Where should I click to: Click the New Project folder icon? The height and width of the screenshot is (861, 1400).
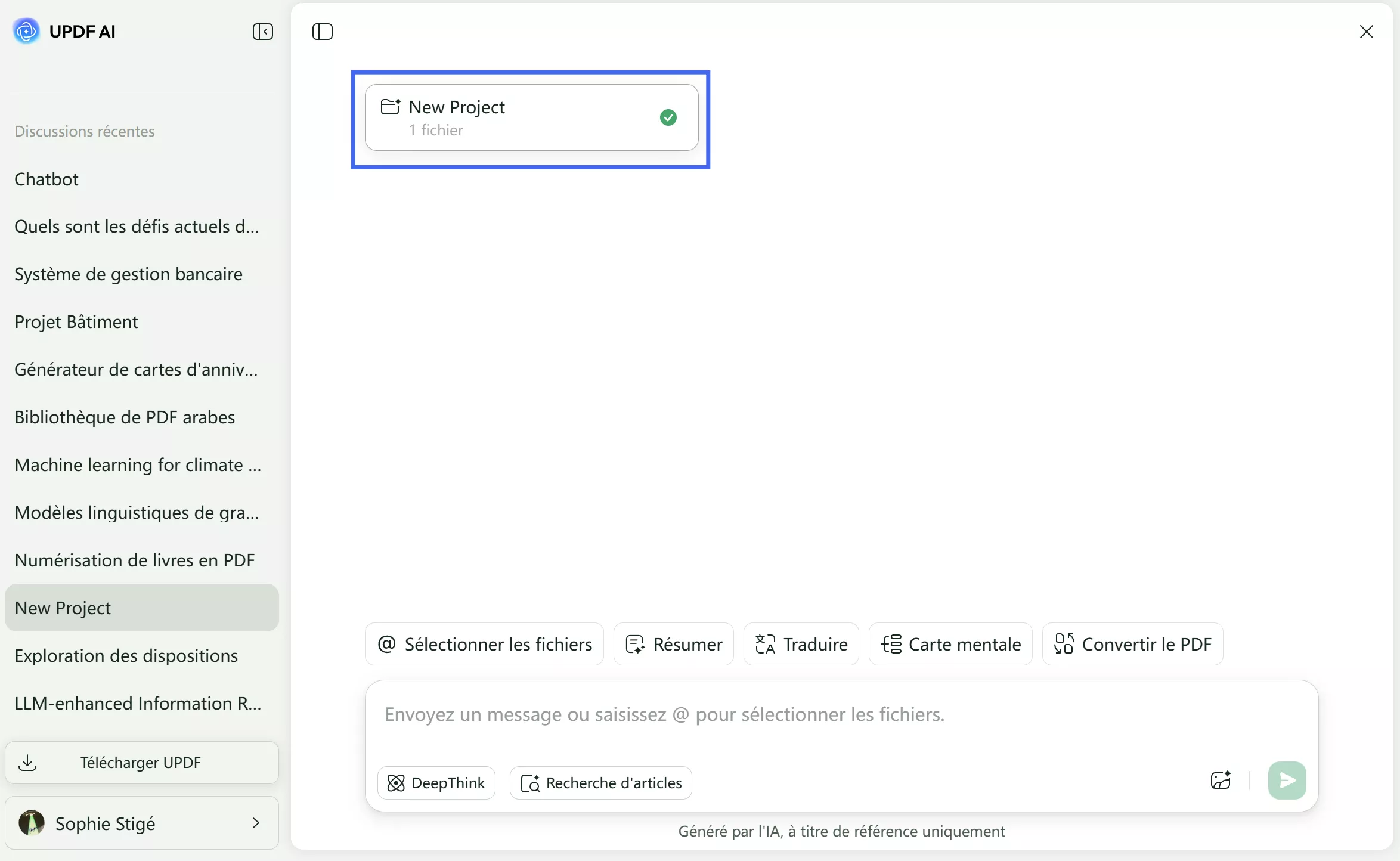click(391, 107)
